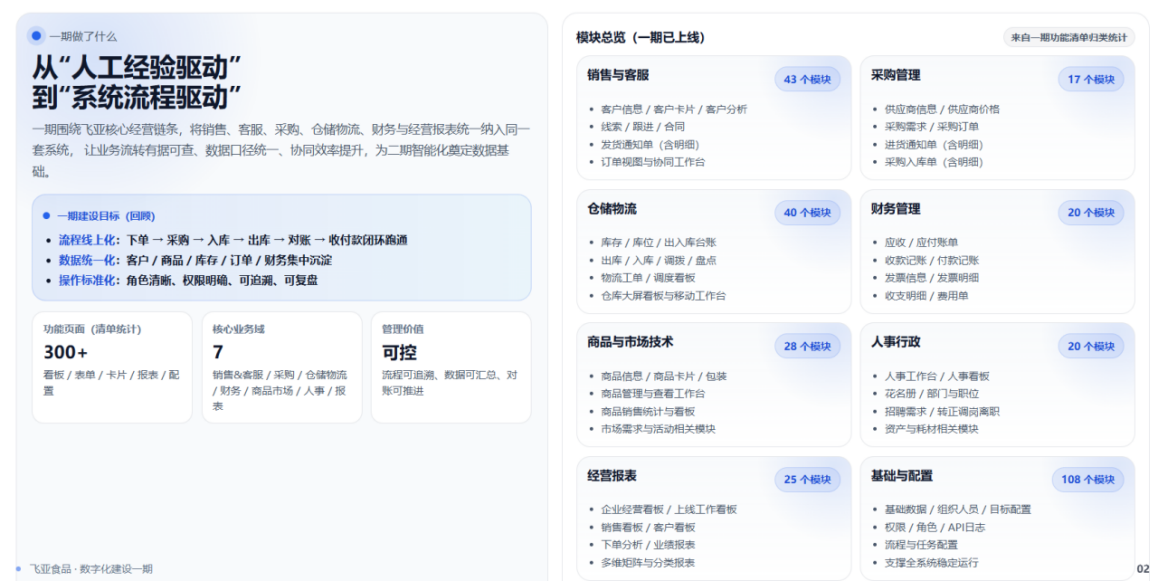Click the page number 02
The width and height of the screenshot is (1158, 581).
1143,569
